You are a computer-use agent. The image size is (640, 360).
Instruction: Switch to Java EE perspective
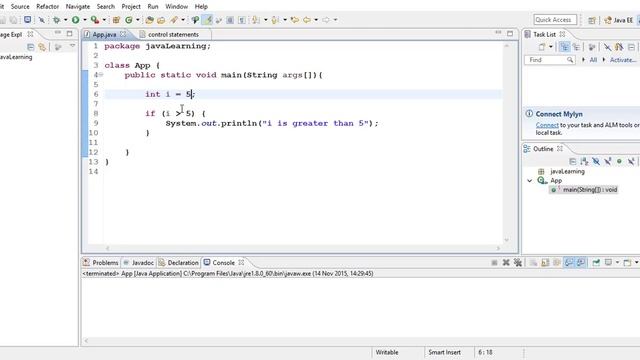pyautogui.click(x=619, y=20)
